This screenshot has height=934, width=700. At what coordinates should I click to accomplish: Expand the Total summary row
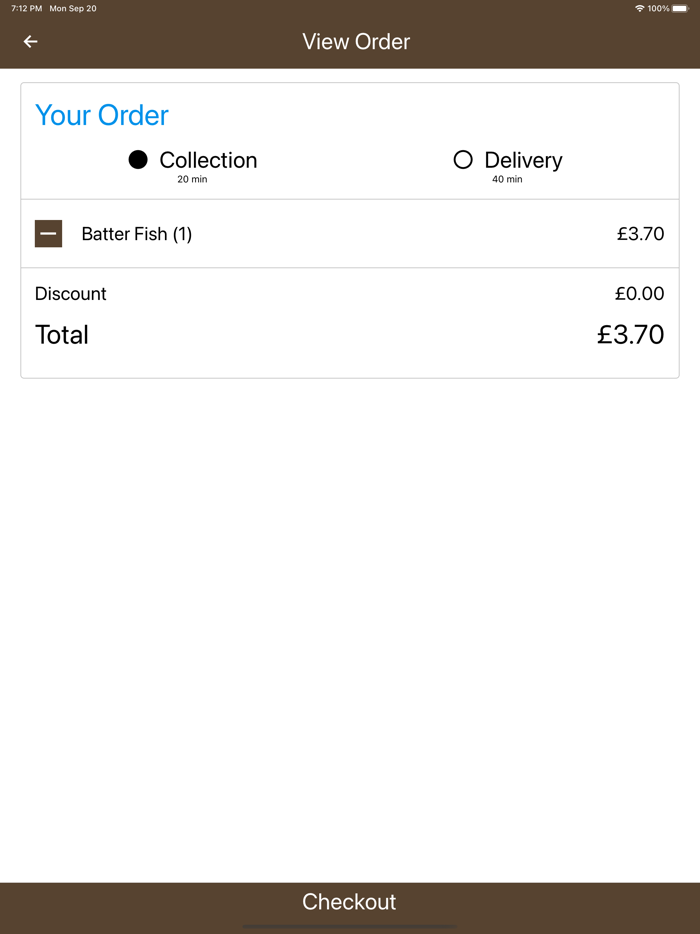pos(350,334)
